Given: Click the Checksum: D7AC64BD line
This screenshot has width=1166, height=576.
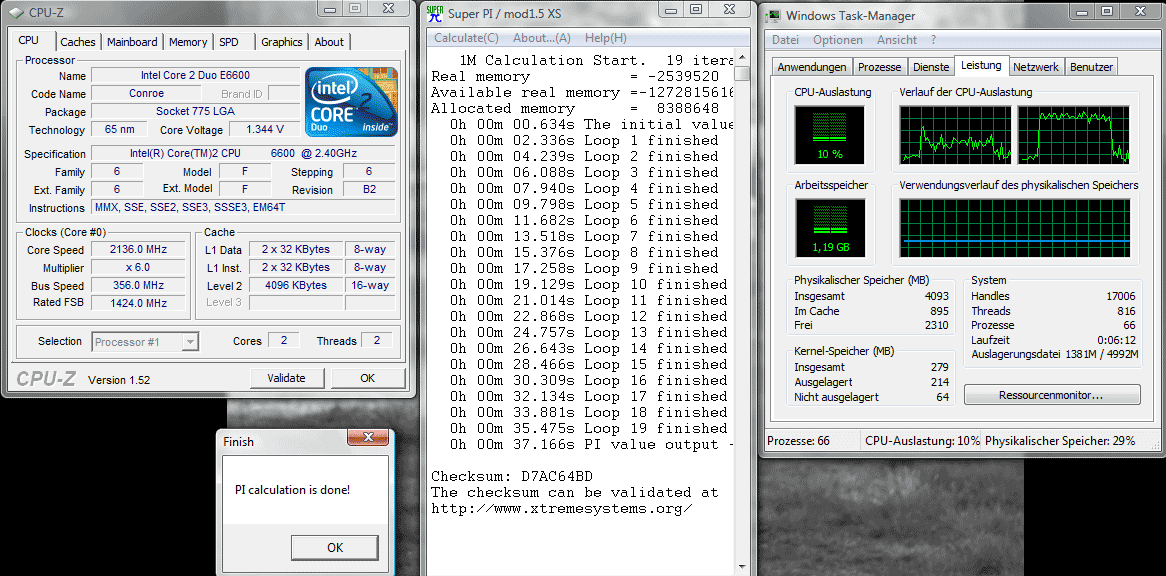Looking at the screenshot, I should tap(512, 476).
